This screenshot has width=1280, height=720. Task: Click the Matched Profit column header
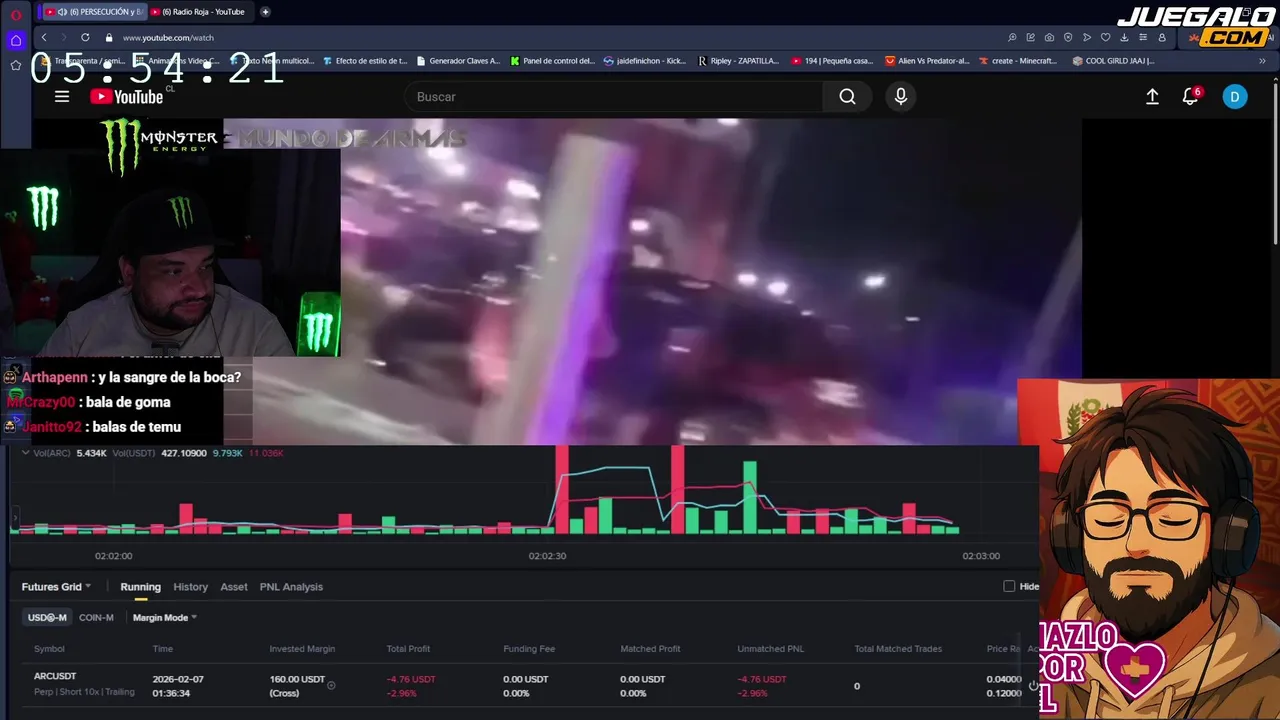pyautogui.click(x=650, y=649)
